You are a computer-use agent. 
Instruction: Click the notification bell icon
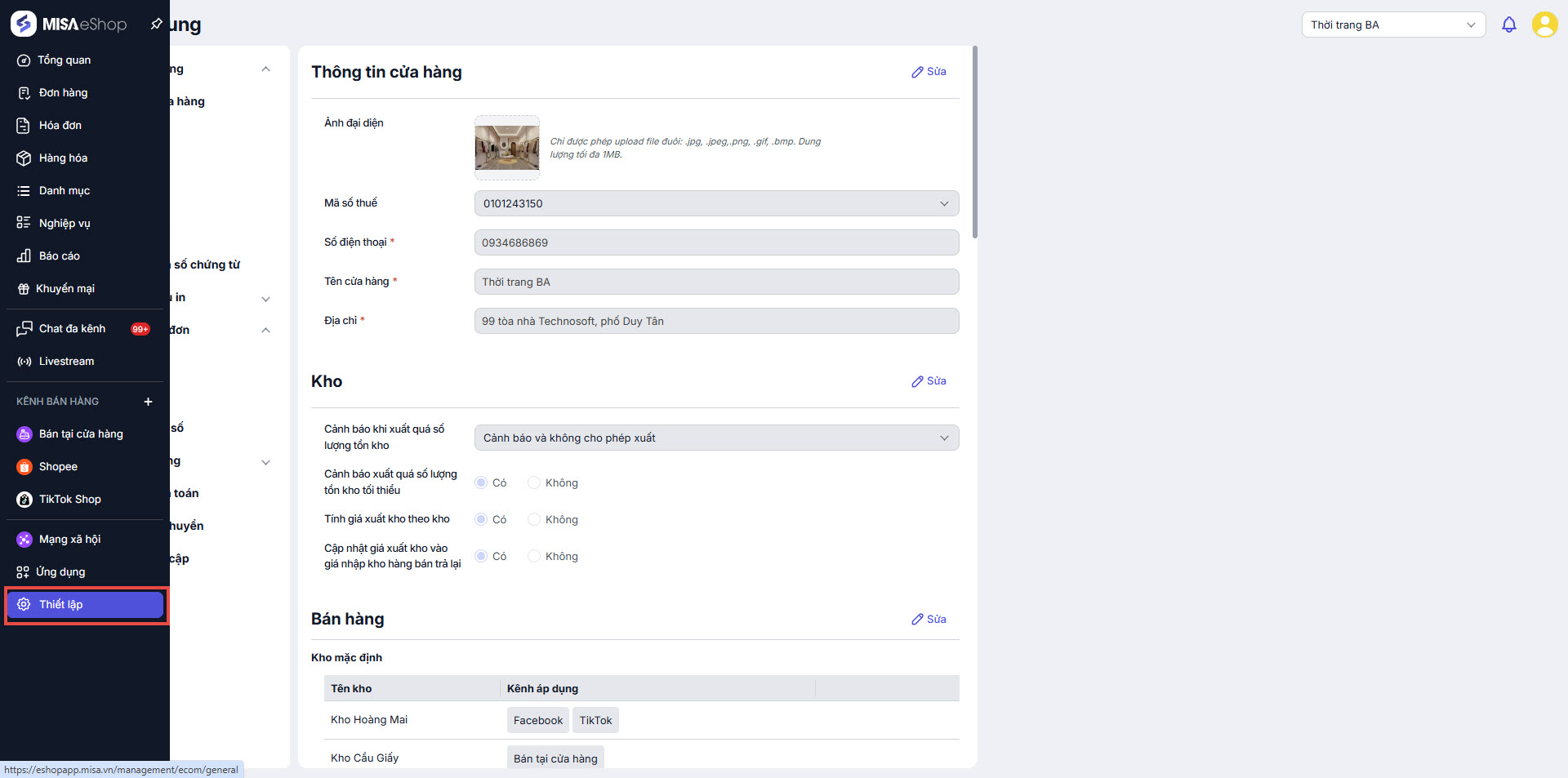(x=1508, y=24)
